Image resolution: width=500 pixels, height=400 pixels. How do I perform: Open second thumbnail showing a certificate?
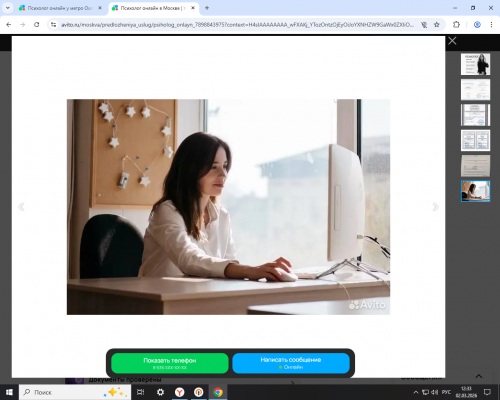click(x=475, y=90)
